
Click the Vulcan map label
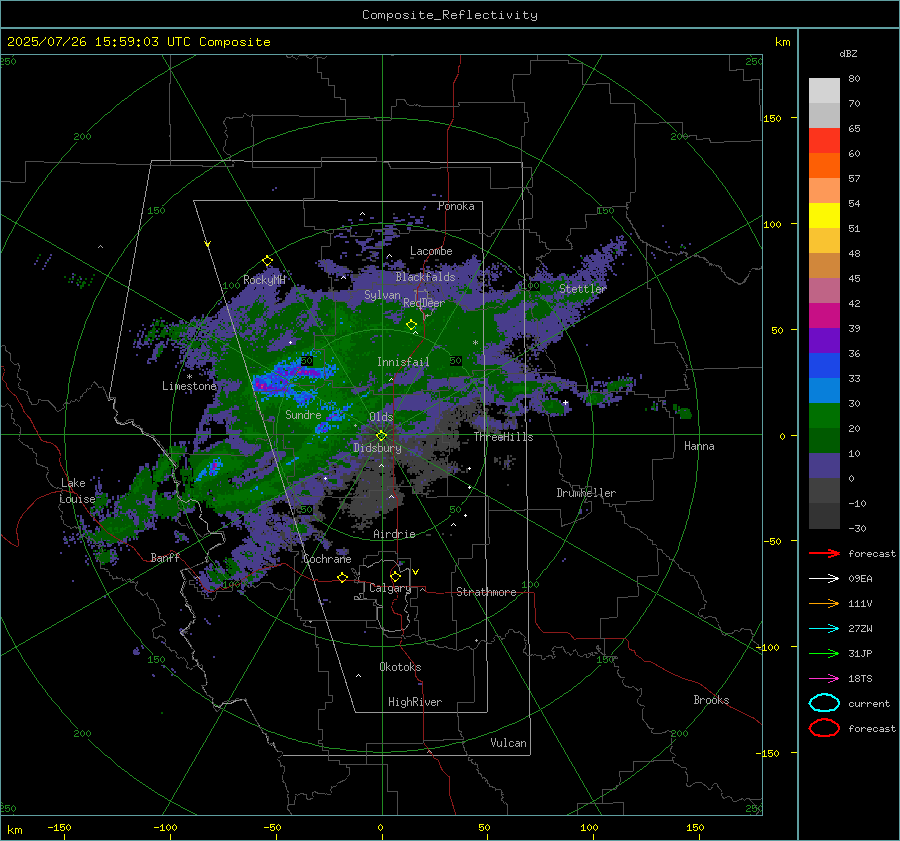coord(508,743)
